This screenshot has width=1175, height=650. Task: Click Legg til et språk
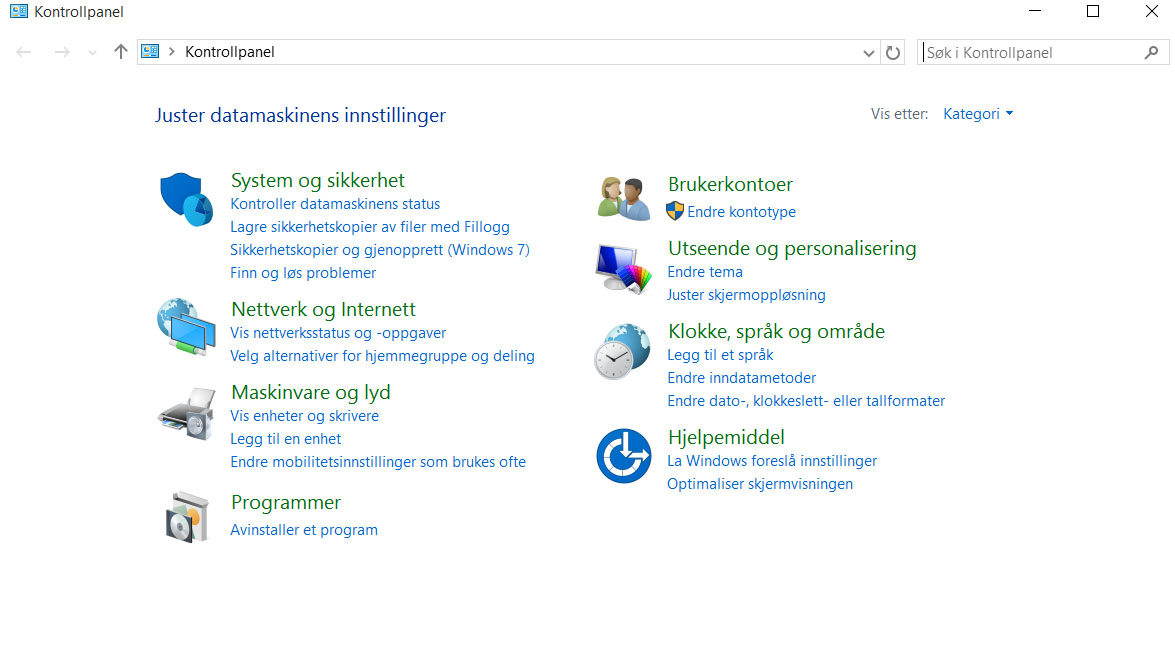(720, 355)
